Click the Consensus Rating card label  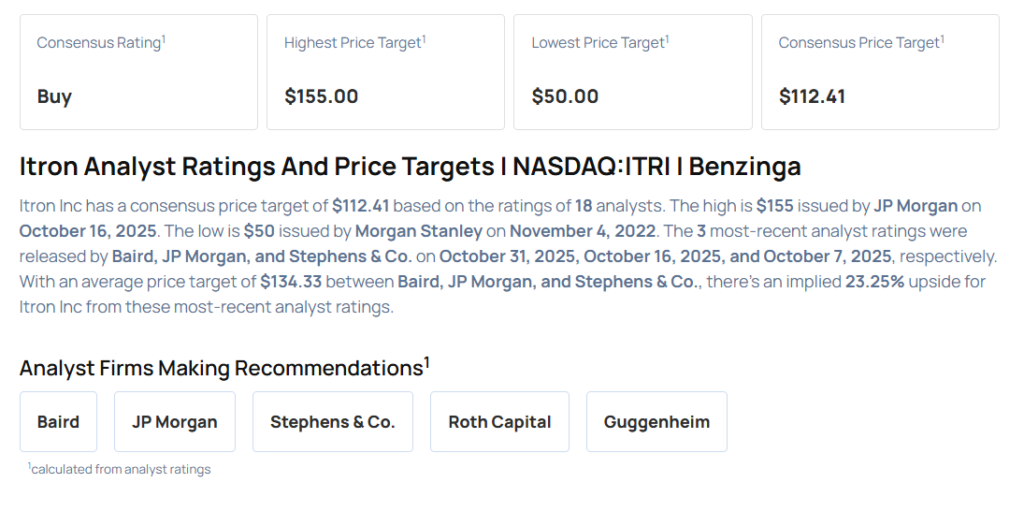[x=100, y=43]
